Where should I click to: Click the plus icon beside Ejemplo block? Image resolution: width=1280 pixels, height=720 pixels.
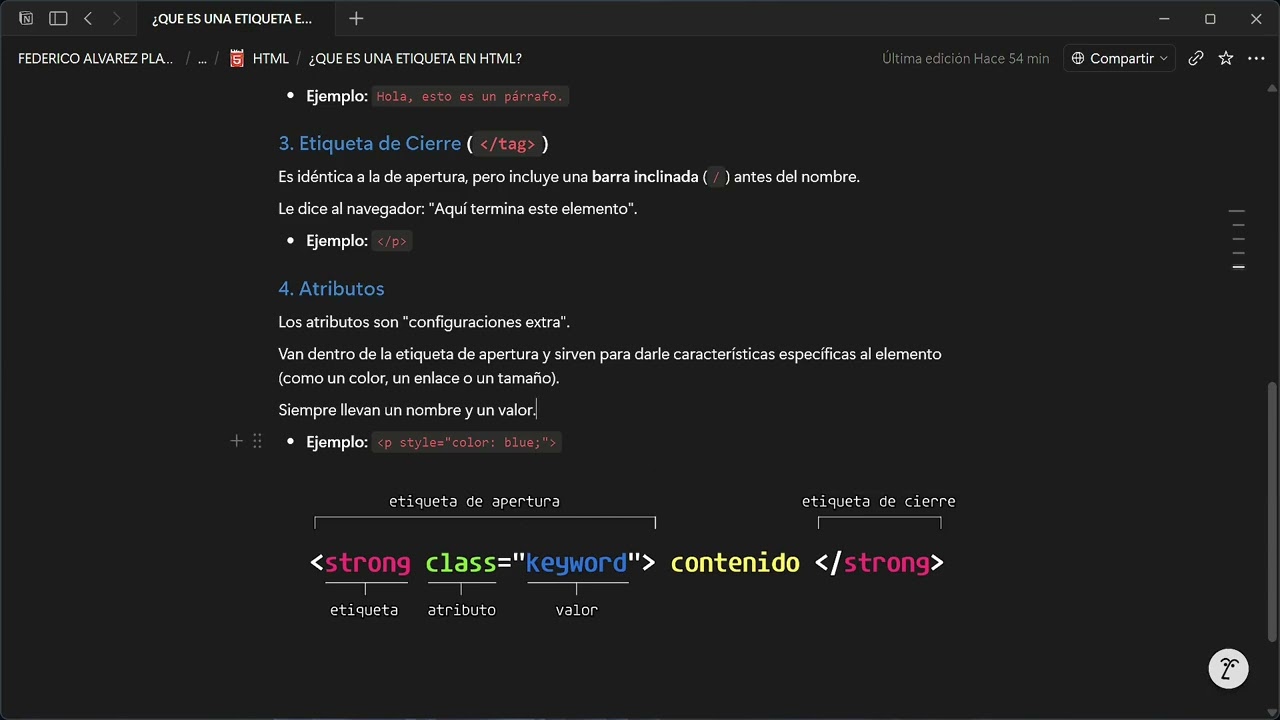[237, 441]
